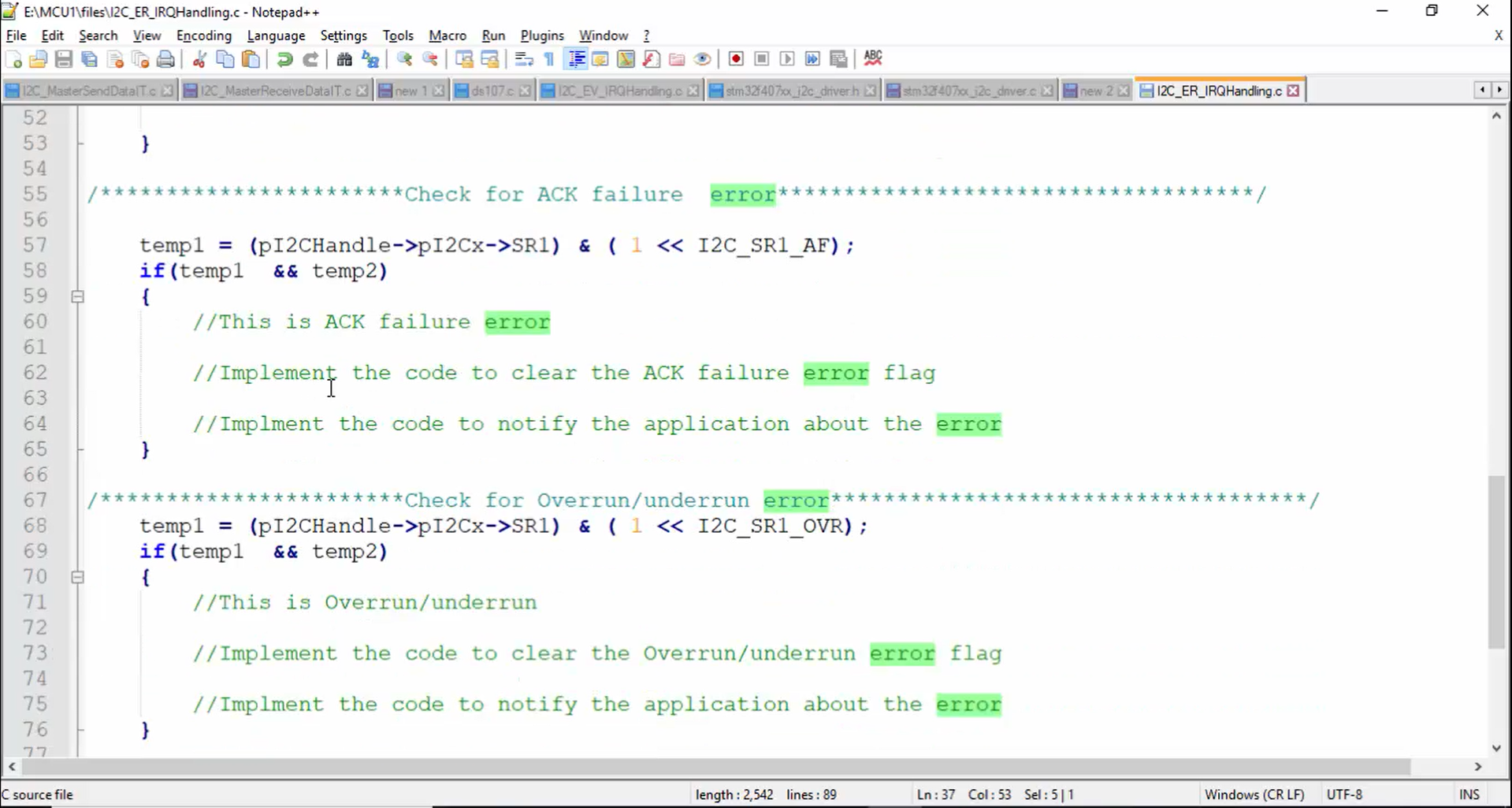Start macro recording with the red record button

tap(736, 59)
